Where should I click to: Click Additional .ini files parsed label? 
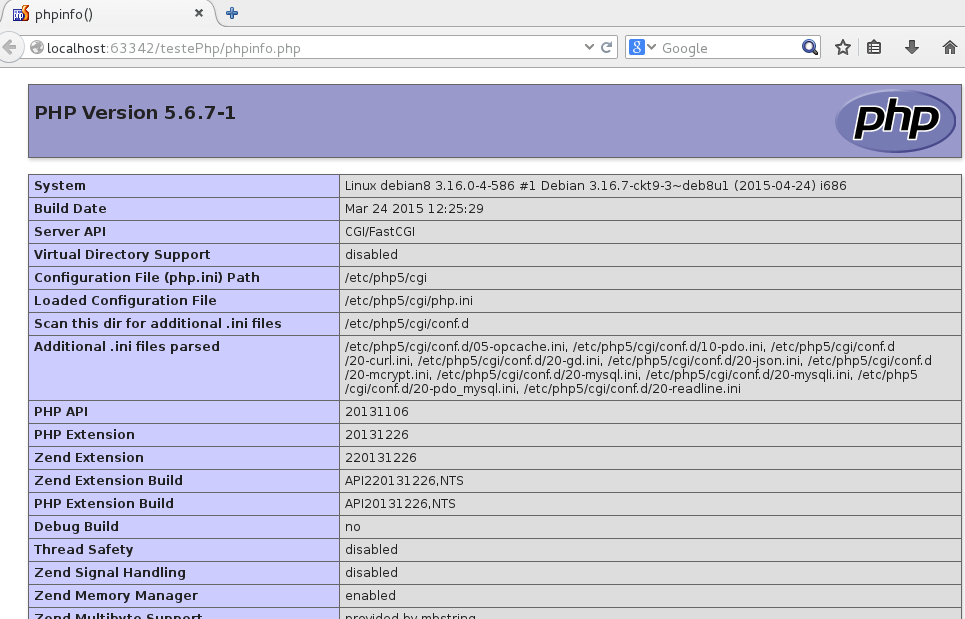[x=127, y=346]
